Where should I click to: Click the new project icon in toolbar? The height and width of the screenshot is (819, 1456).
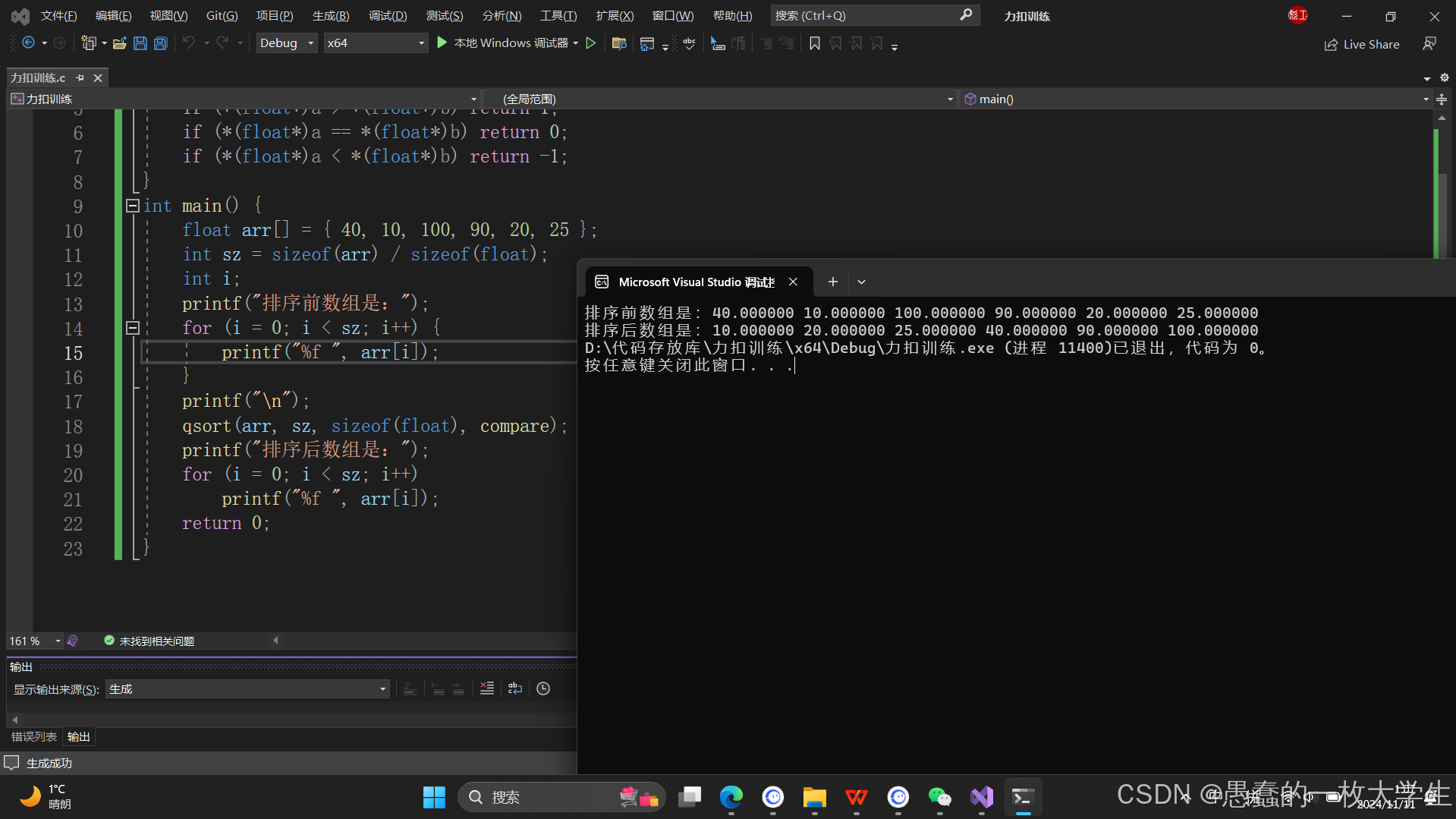click(x=89, y=43)
